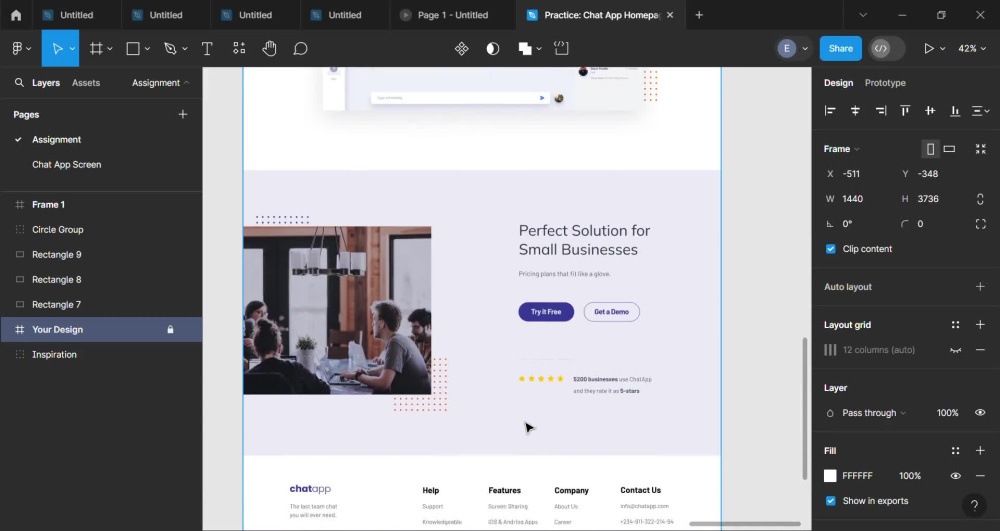Add auto layout to frame
Image resolution: width=1000 pixels, height=531 pixels.
point(980,287)
